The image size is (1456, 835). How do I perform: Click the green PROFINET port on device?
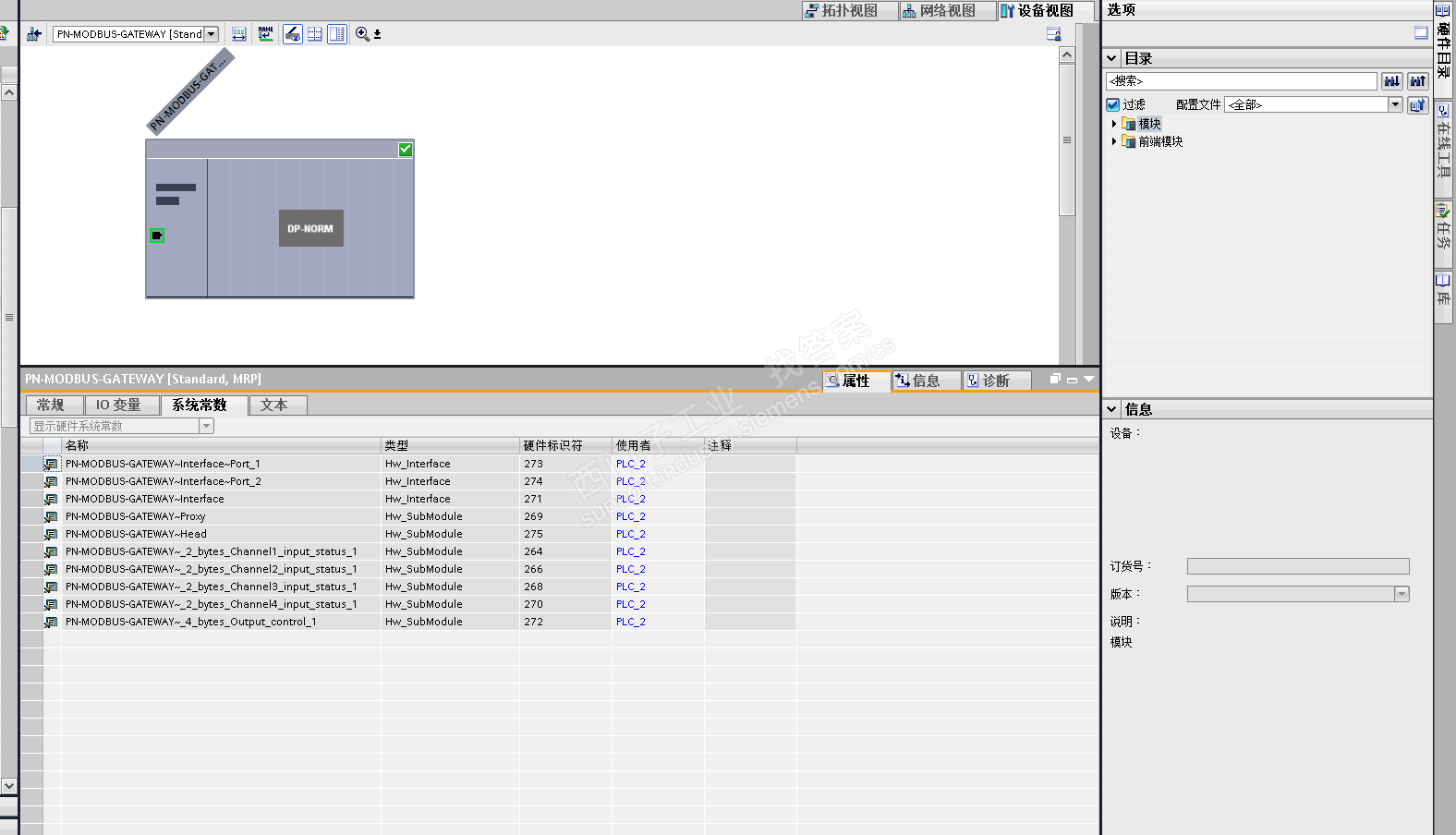click(157, 236)
